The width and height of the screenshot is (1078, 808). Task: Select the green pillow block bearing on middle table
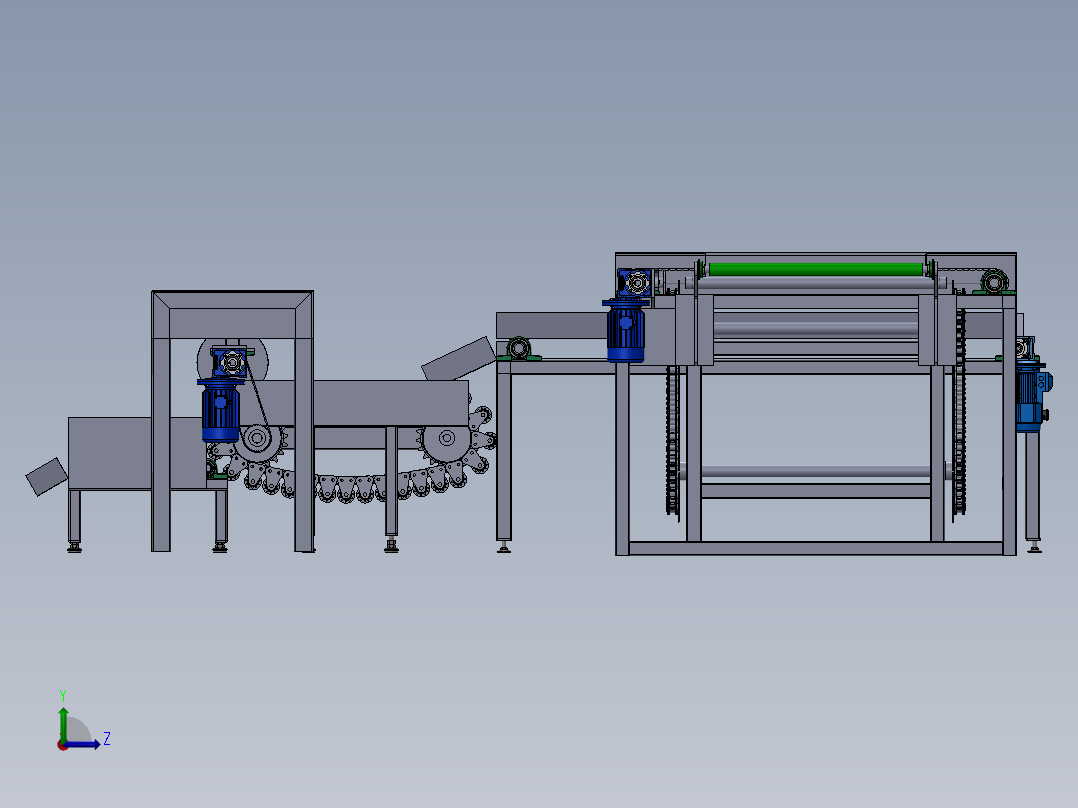pyautogui.click(x=519, y=349)
